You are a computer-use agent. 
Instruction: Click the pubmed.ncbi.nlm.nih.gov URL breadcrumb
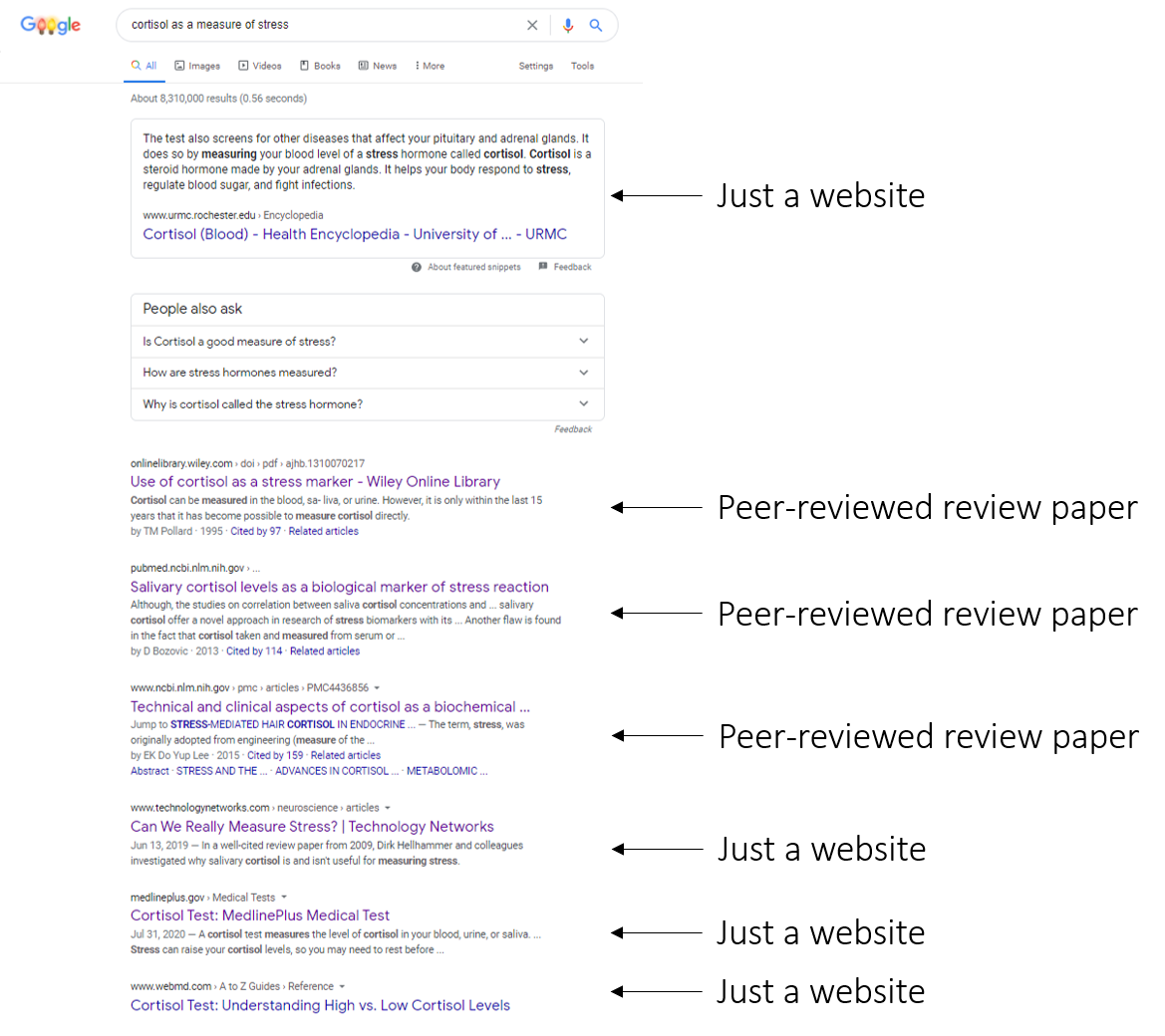tap(194, 568)
